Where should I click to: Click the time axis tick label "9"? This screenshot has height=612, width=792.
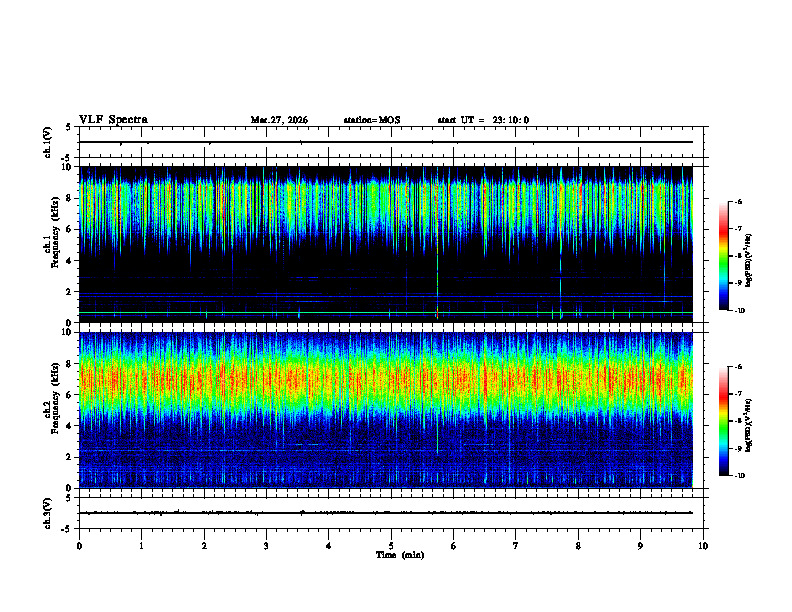point(640,546)
